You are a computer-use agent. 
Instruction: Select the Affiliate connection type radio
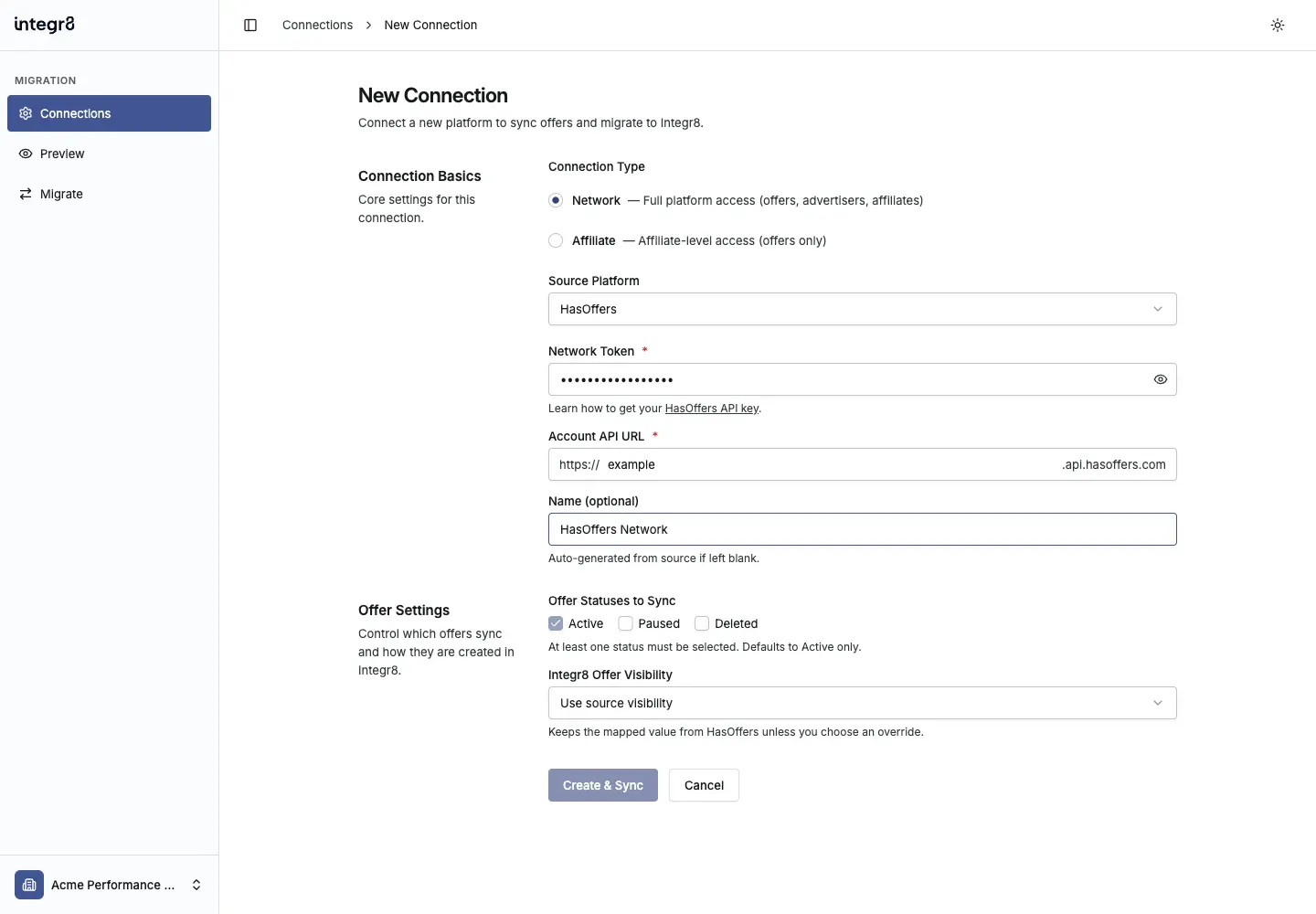[x=556, y=240]
